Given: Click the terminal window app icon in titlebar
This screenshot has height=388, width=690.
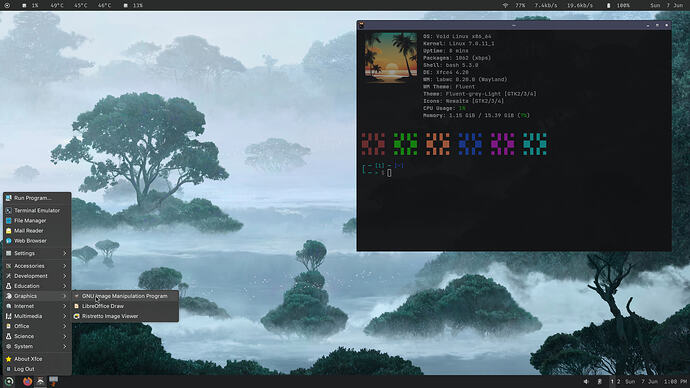Looking at the screenshot, I should point(362,26).
